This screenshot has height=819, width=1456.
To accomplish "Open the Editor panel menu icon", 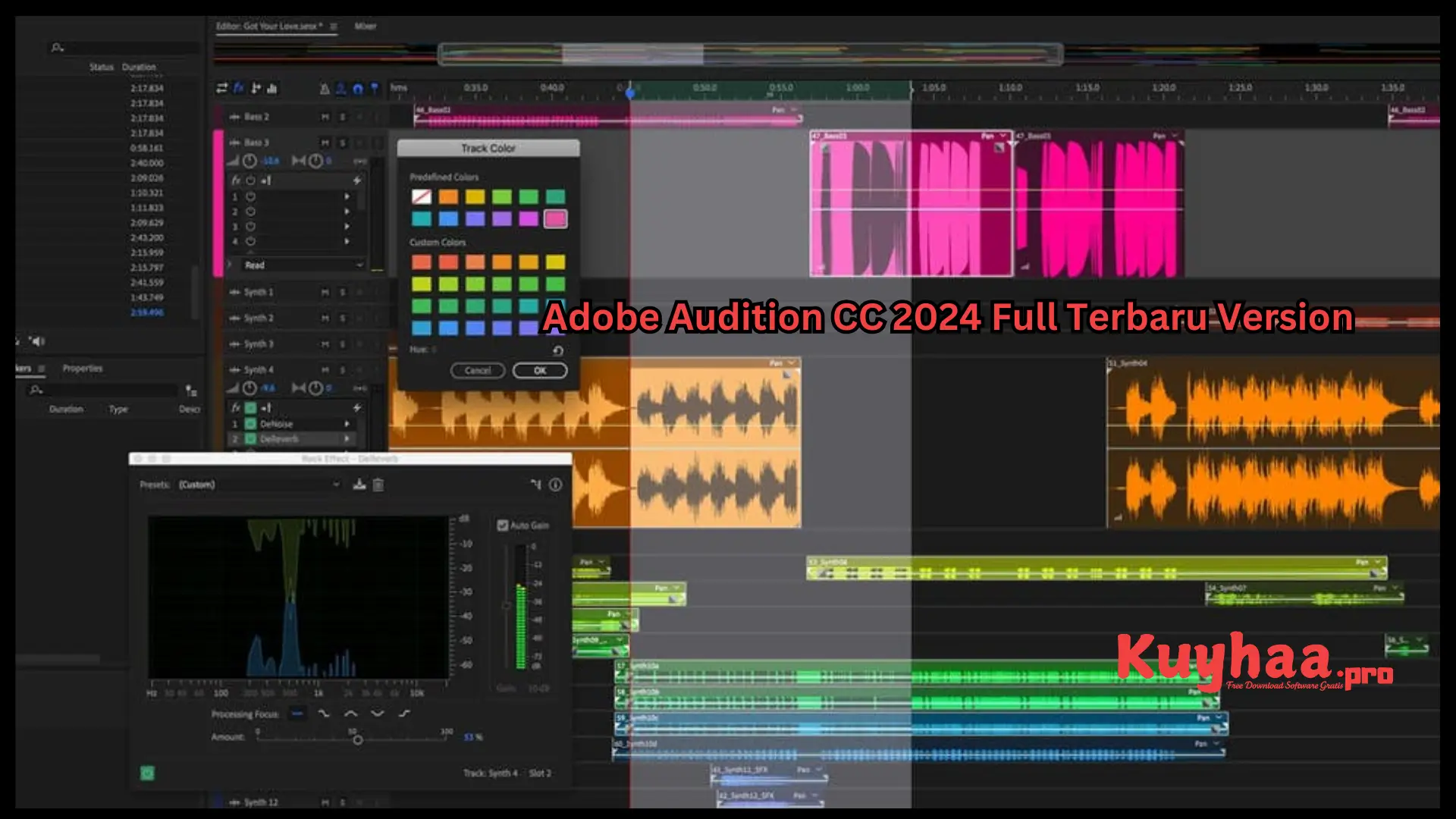I will click(334, 27).
